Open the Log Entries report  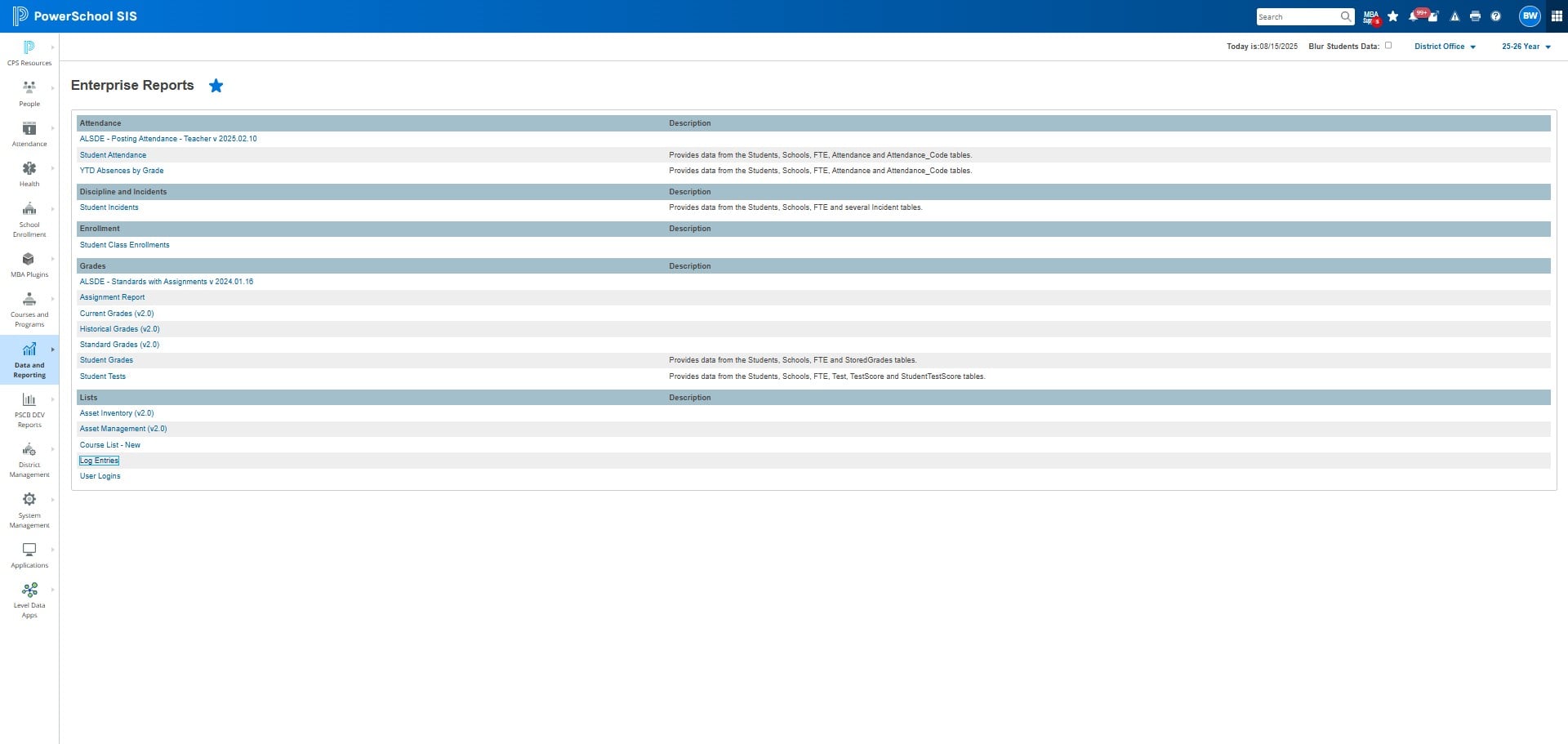pyautogui.click(x=99, y=461)
